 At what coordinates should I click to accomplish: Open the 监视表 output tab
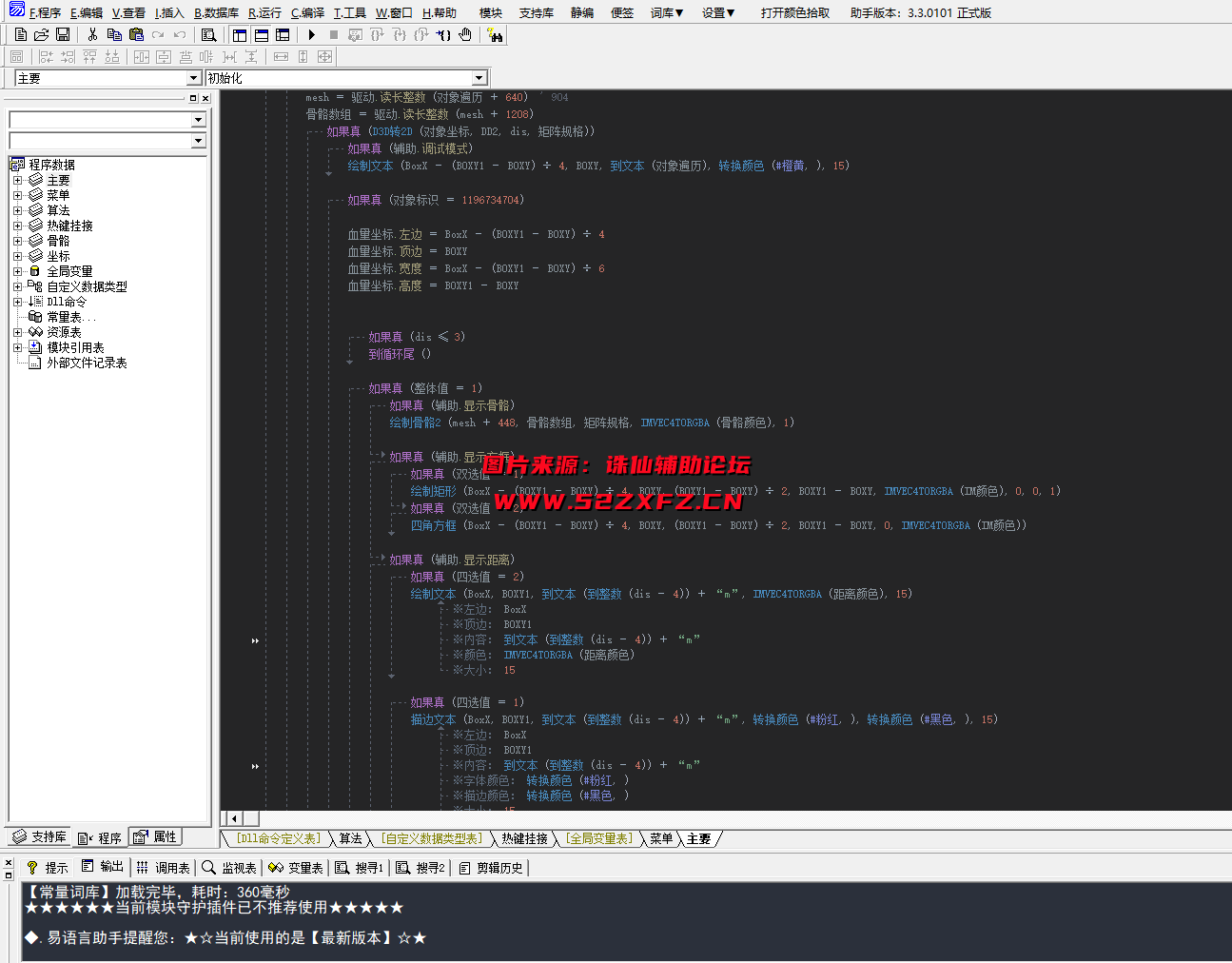pos(229,867)
